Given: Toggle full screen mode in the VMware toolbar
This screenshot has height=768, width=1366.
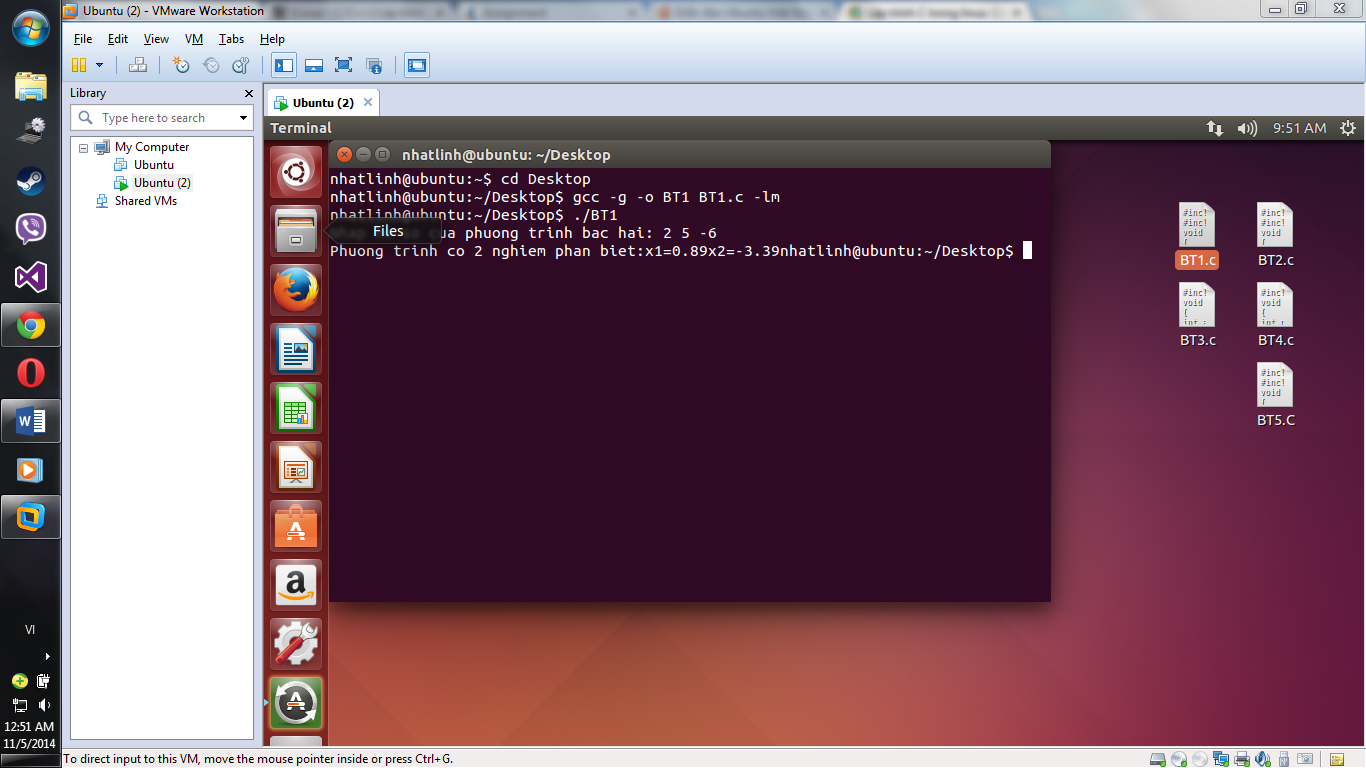Looking at the screenshot, I should (x=342, y=64).
